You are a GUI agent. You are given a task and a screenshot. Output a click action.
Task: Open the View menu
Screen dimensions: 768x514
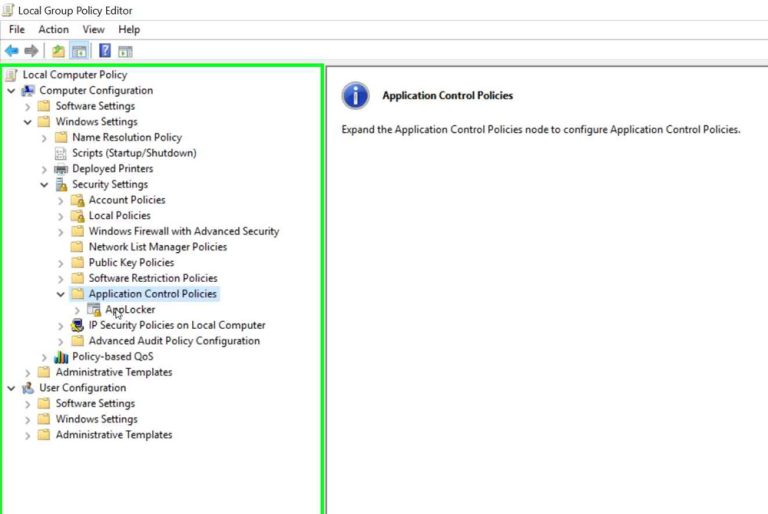[93, 30]
